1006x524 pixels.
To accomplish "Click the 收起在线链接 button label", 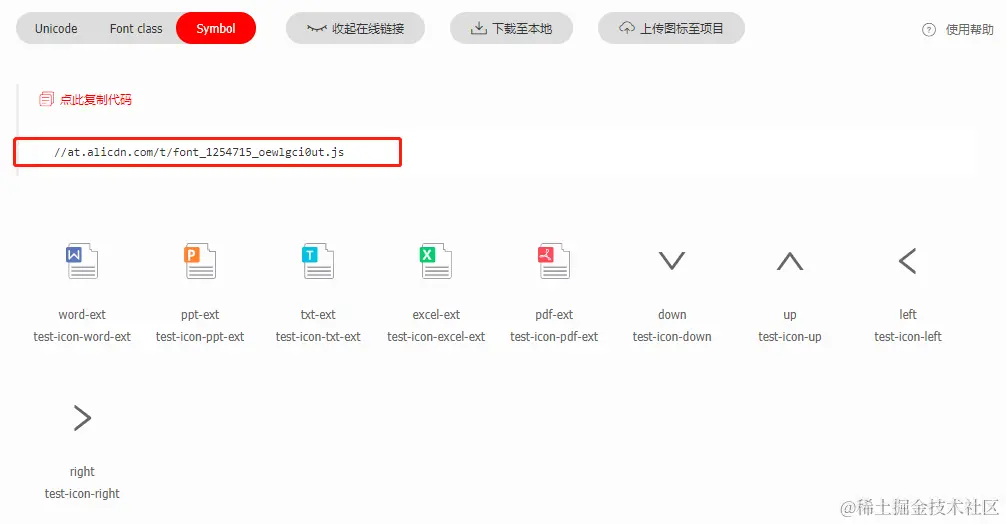I will click(x=368, y=29).
